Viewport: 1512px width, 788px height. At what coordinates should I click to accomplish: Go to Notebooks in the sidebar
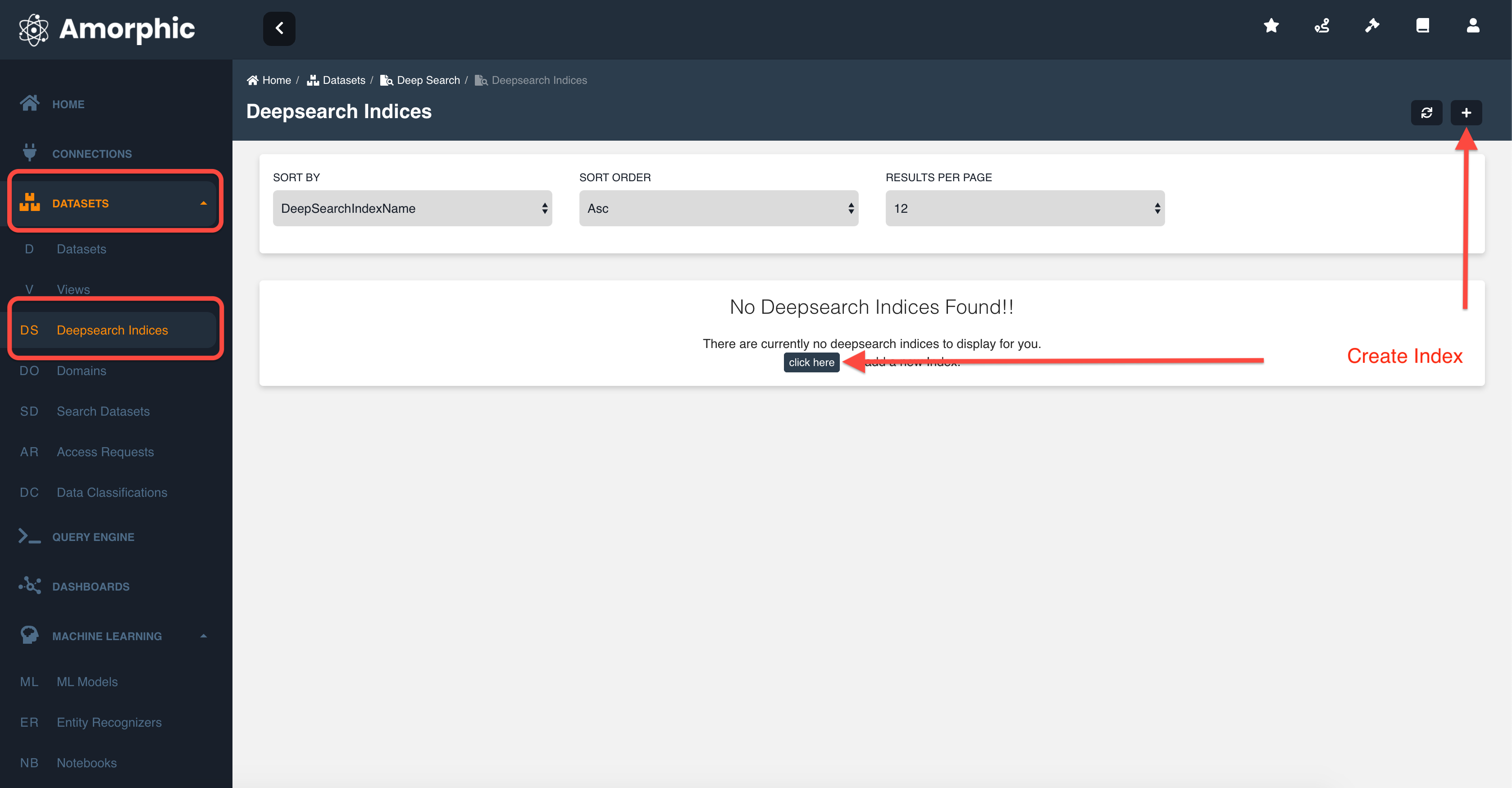pos(87,762)
